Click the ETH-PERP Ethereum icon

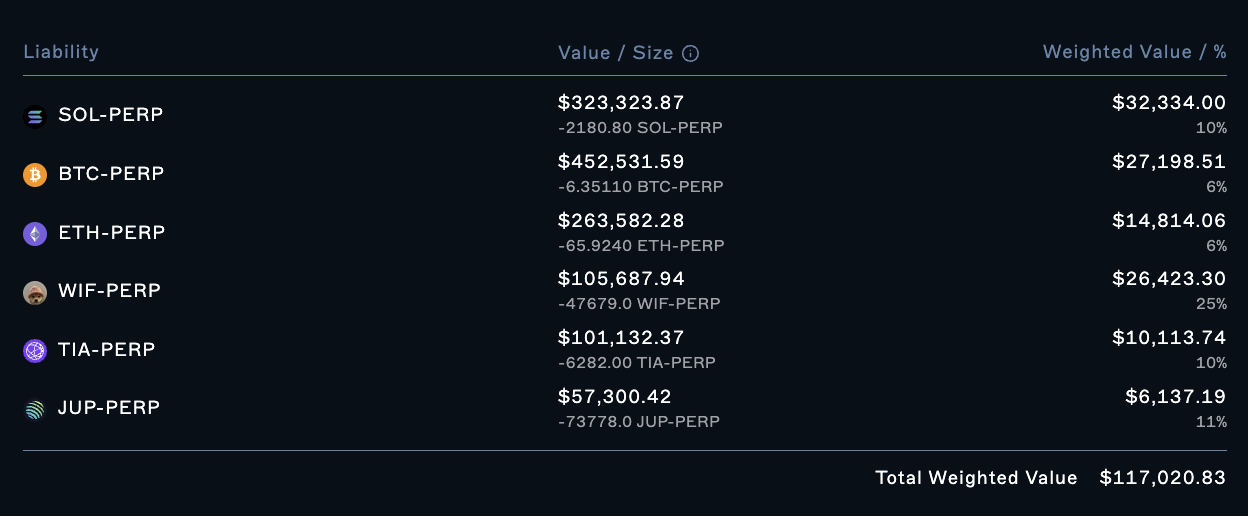[x=35, y=234]
